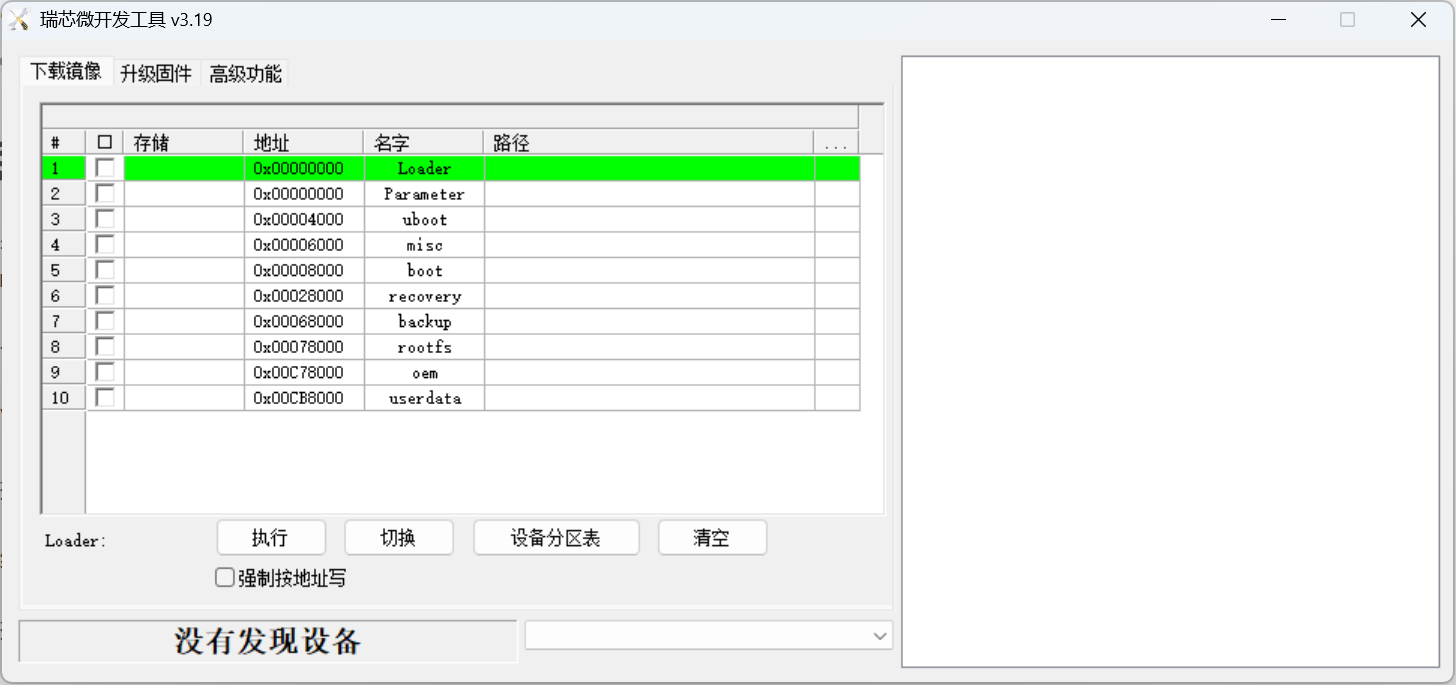Screen dimensions: 1456x685
Task: Select the oem name cell
Action: pyautogui.click(x=424, y=373)
